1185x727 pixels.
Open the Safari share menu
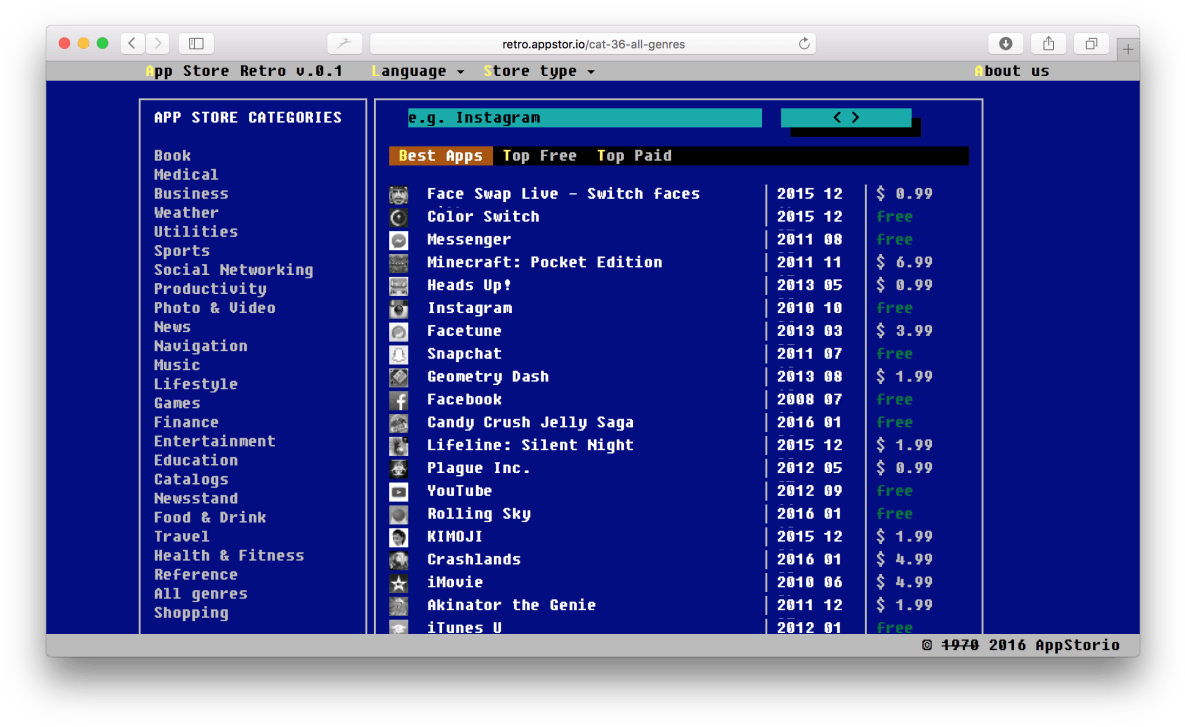[1048, 44]
